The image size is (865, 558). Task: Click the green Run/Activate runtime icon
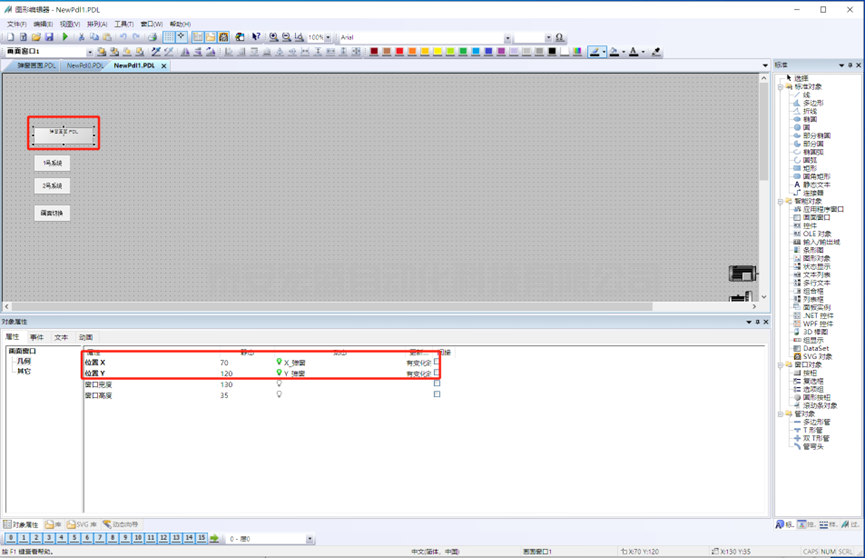(66, 37)
